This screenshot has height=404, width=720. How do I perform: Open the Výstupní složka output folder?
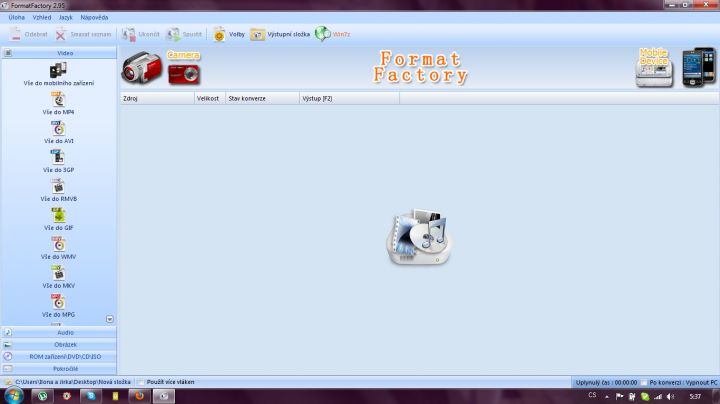point(280,34)
